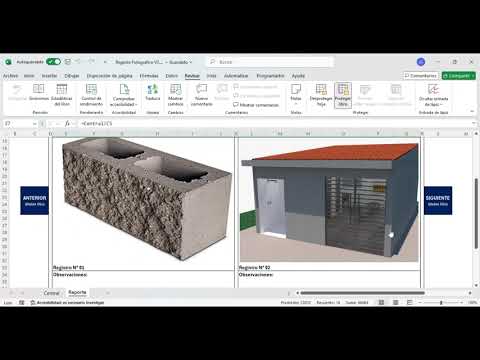Click the Accesibilidad status bar message
The height and width of the screenshot is (360, 480).
click(x=67, y=303)
